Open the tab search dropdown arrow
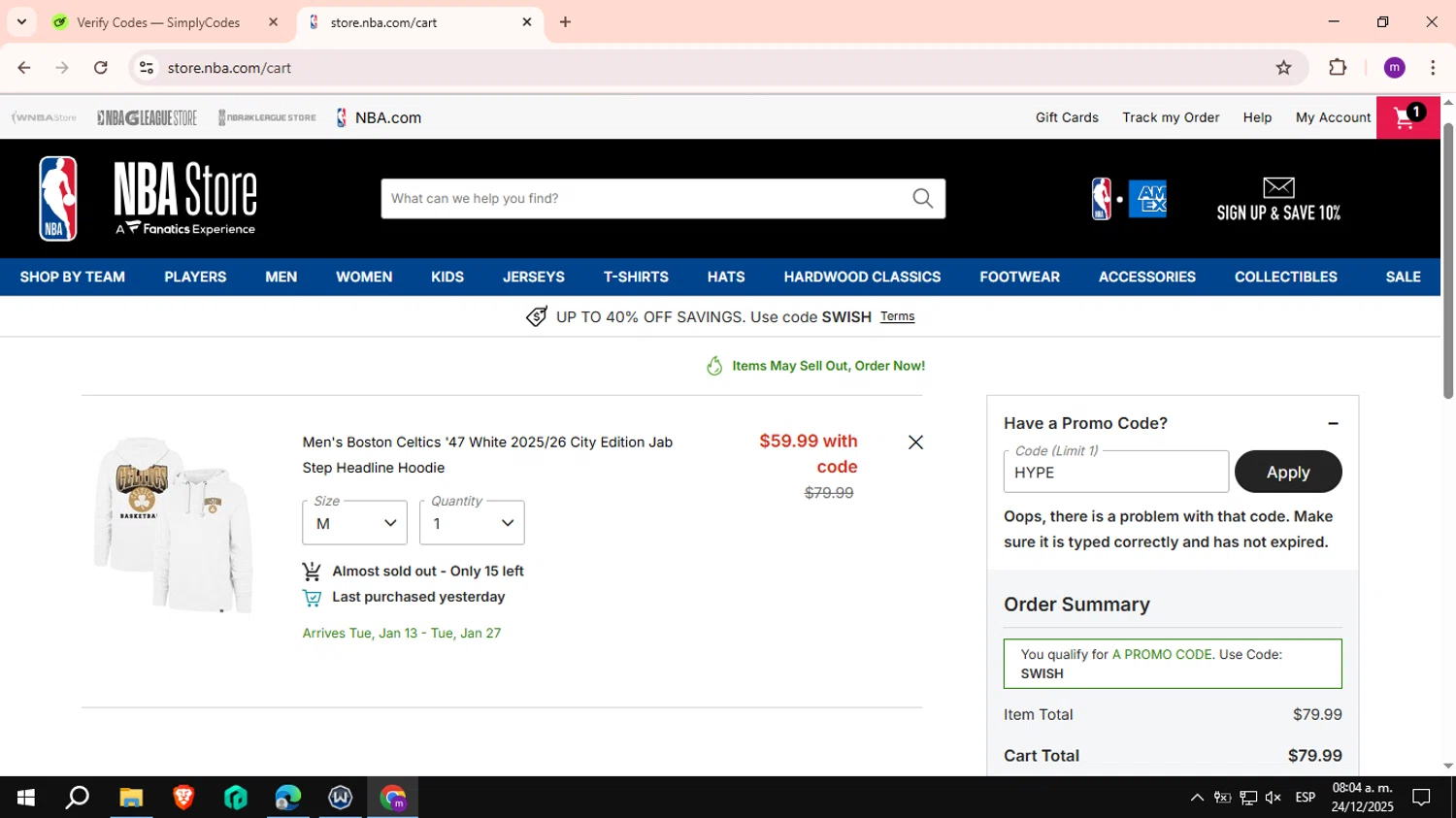This screenshot has height=818, width=1456. coord(21,22)
